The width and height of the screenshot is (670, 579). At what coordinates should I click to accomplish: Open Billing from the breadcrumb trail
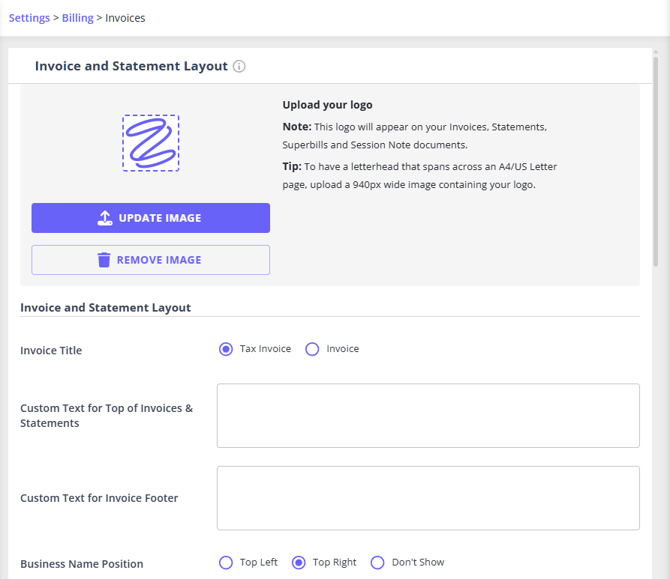point(78,18)
